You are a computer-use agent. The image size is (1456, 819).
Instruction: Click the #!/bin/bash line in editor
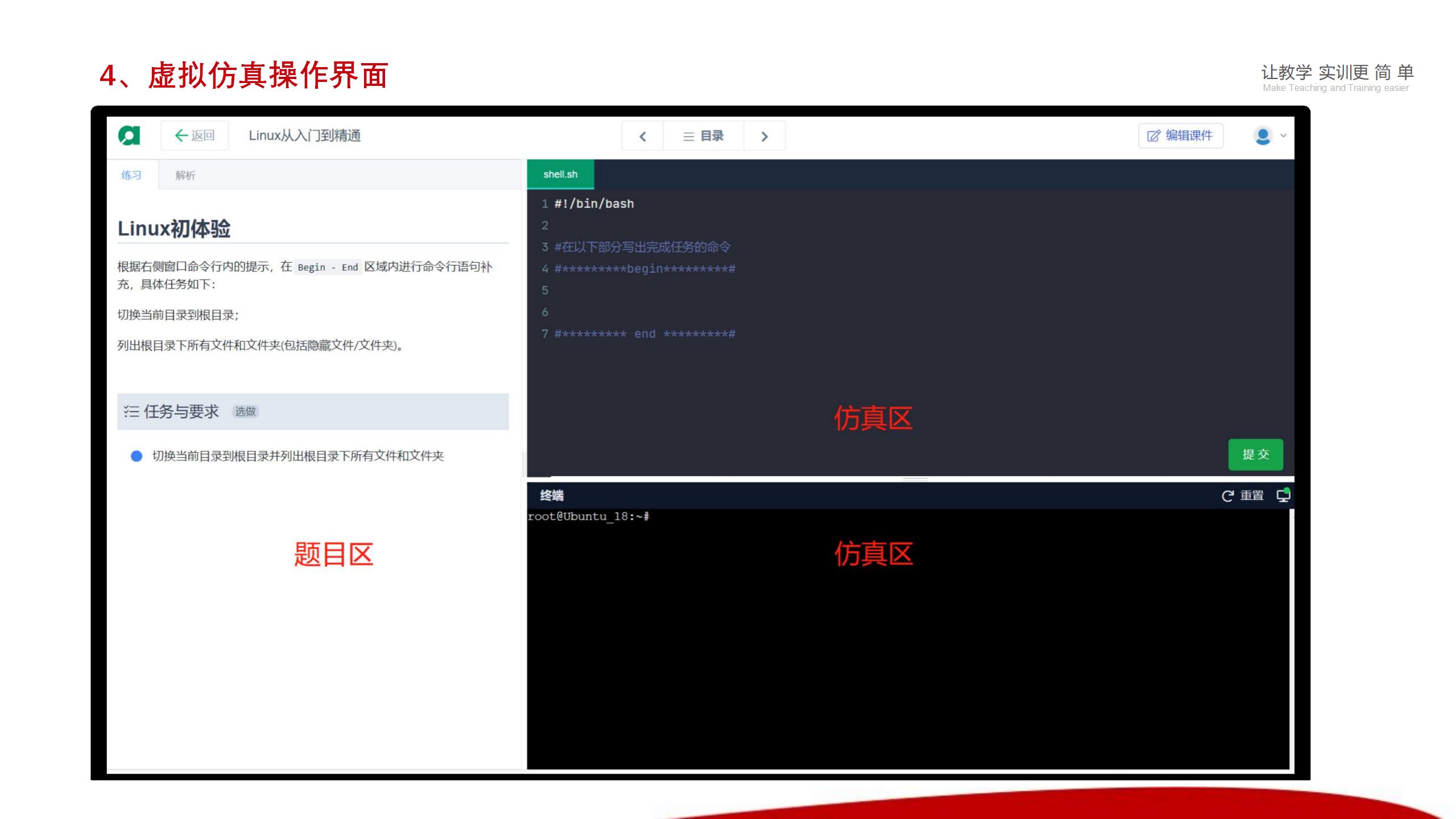(x=594, y=204)
